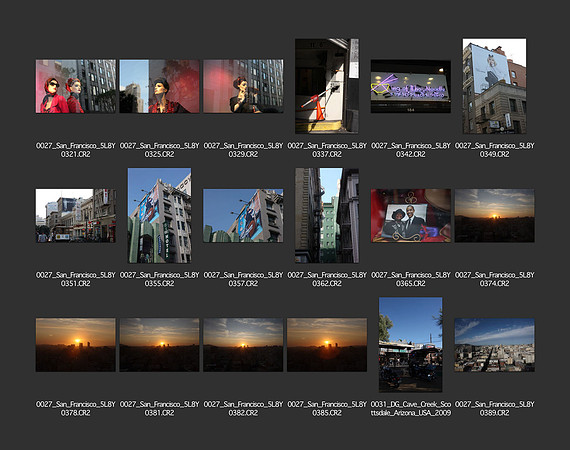The height and width of the screenshot is (450, 570).
Task: Choose the sunset thumbnail 0374.CR2
Action: (494, 216)
